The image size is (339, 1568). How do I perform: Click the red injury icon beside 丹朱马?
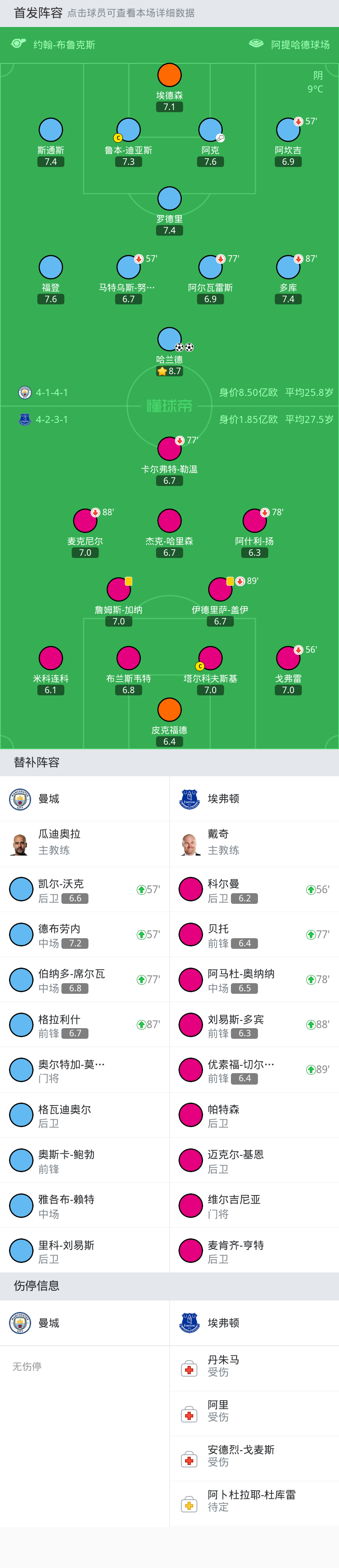(189, 1369)
